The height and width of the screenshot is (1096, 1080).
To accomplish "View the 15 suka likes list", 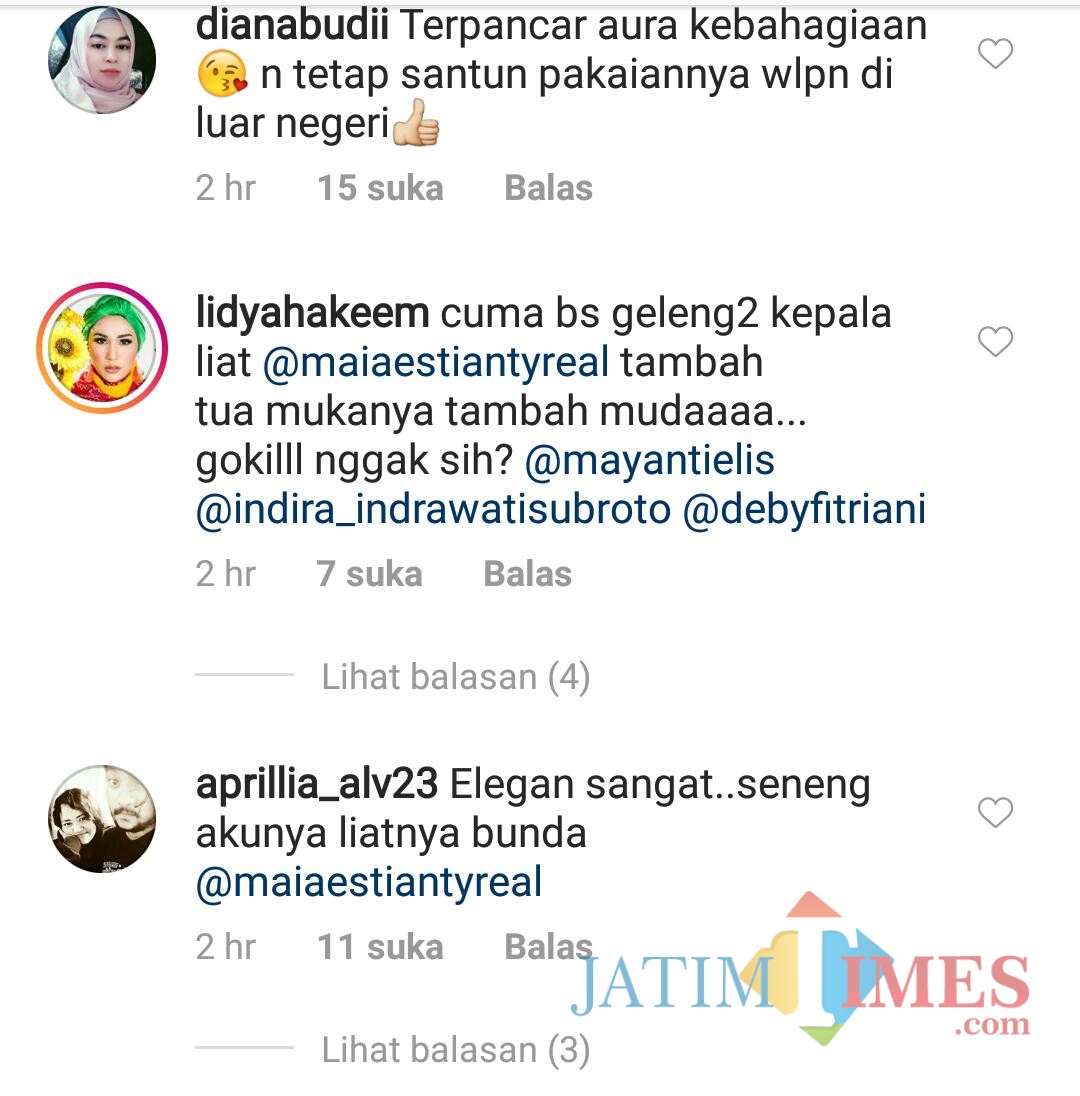I will pos(380,188).
